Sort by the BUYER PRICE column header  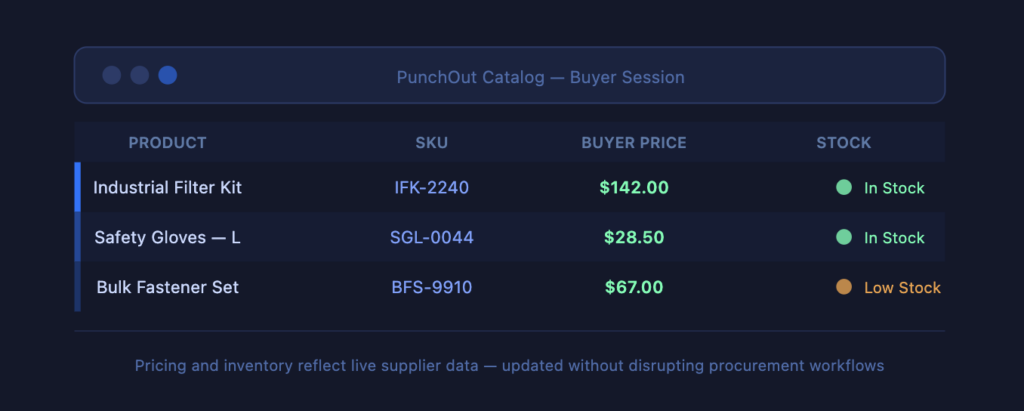(x=634, y=143)
